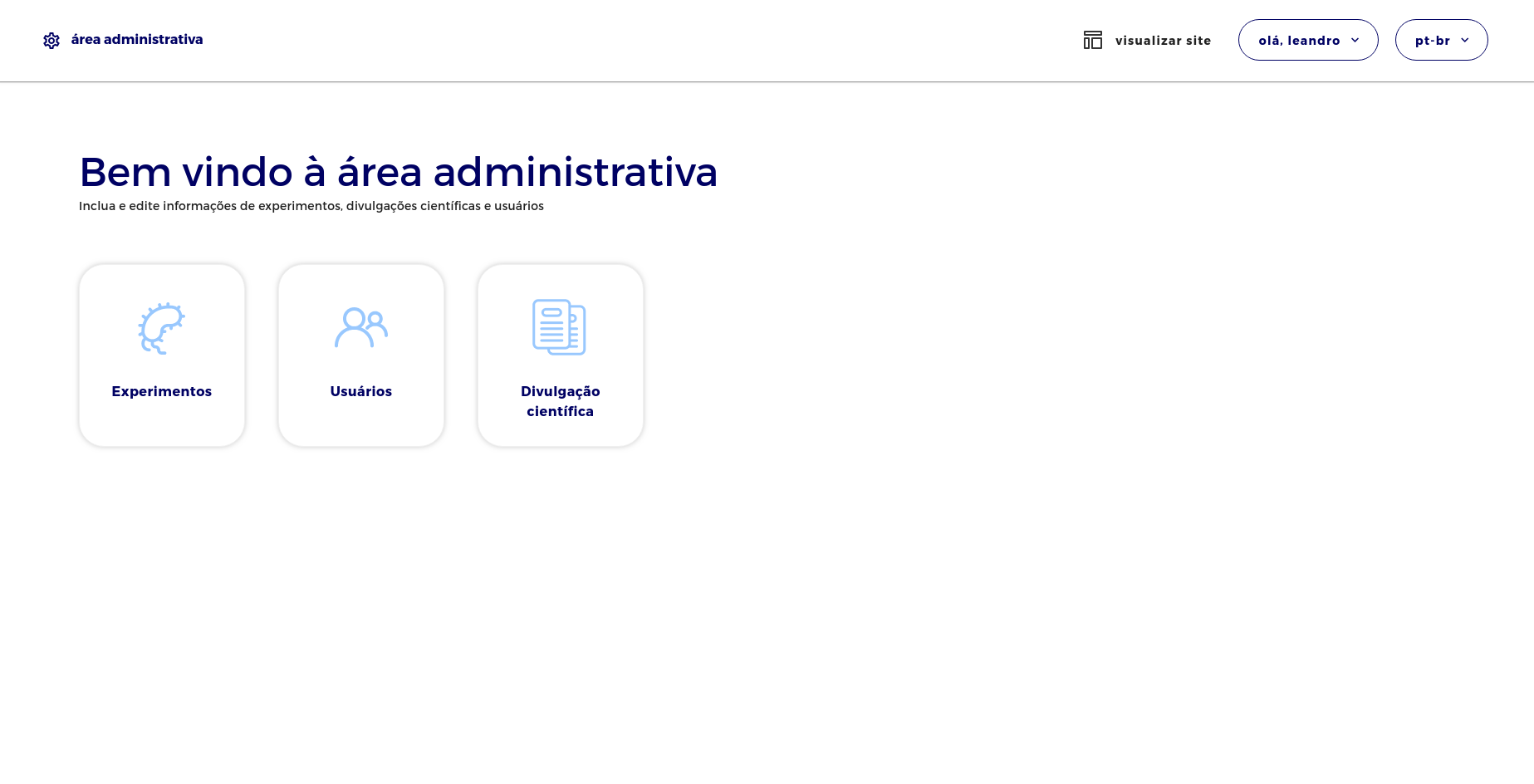Image resolution: width=1534 pixels, height=784 pixels.
Task: Open the área administrativa home link
Action: point(137,40)
